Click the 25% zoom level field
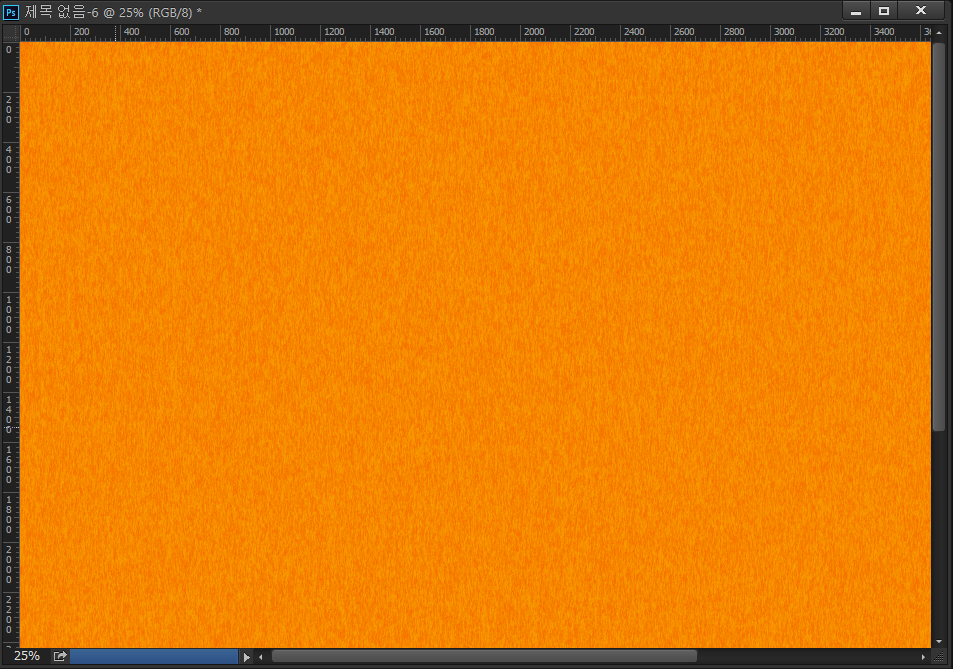The width and height of the screenshot is (953, 669). [27, 656]
